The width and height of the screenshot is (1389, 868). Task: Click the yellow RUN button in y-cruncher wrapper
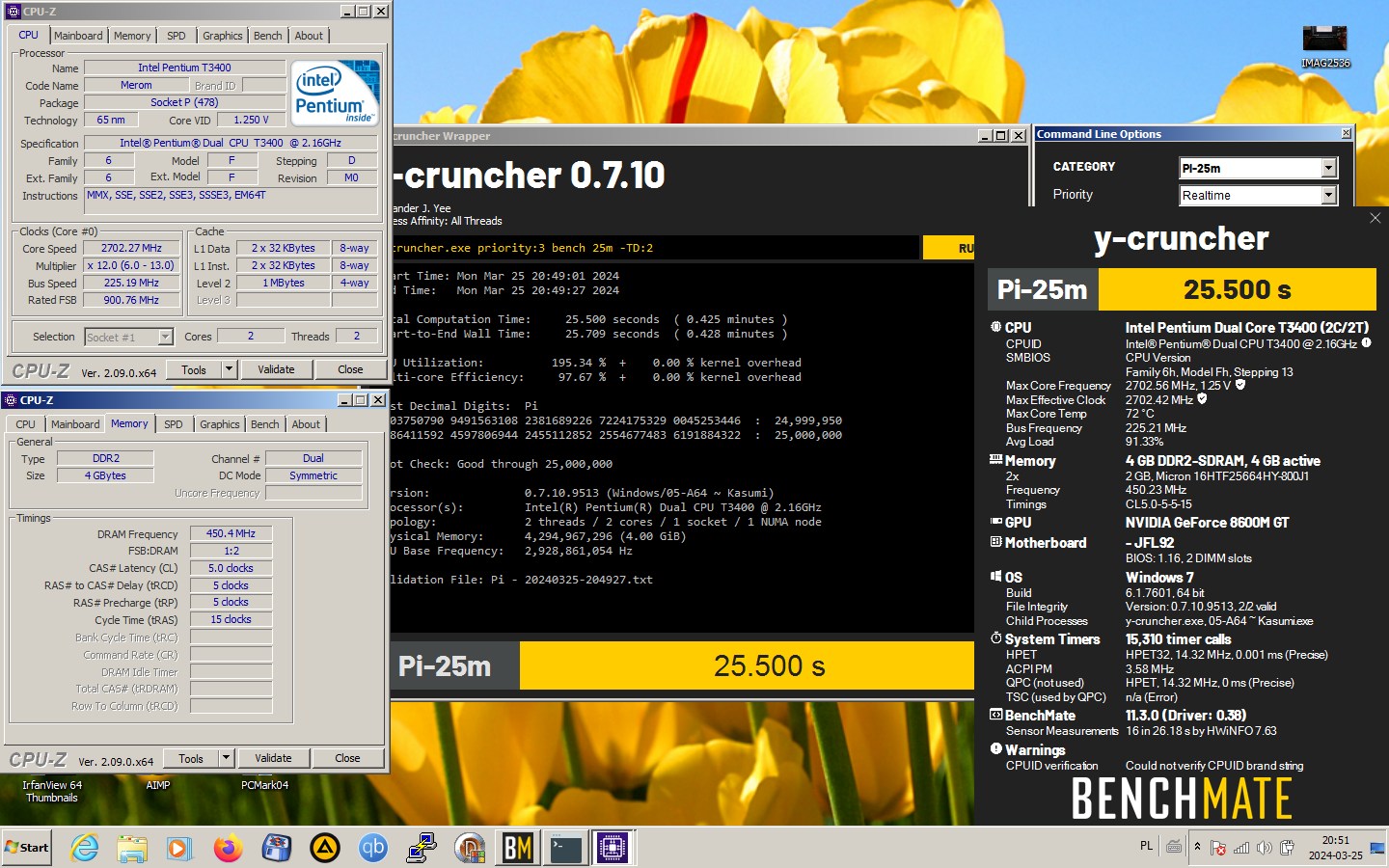(949, 248)
